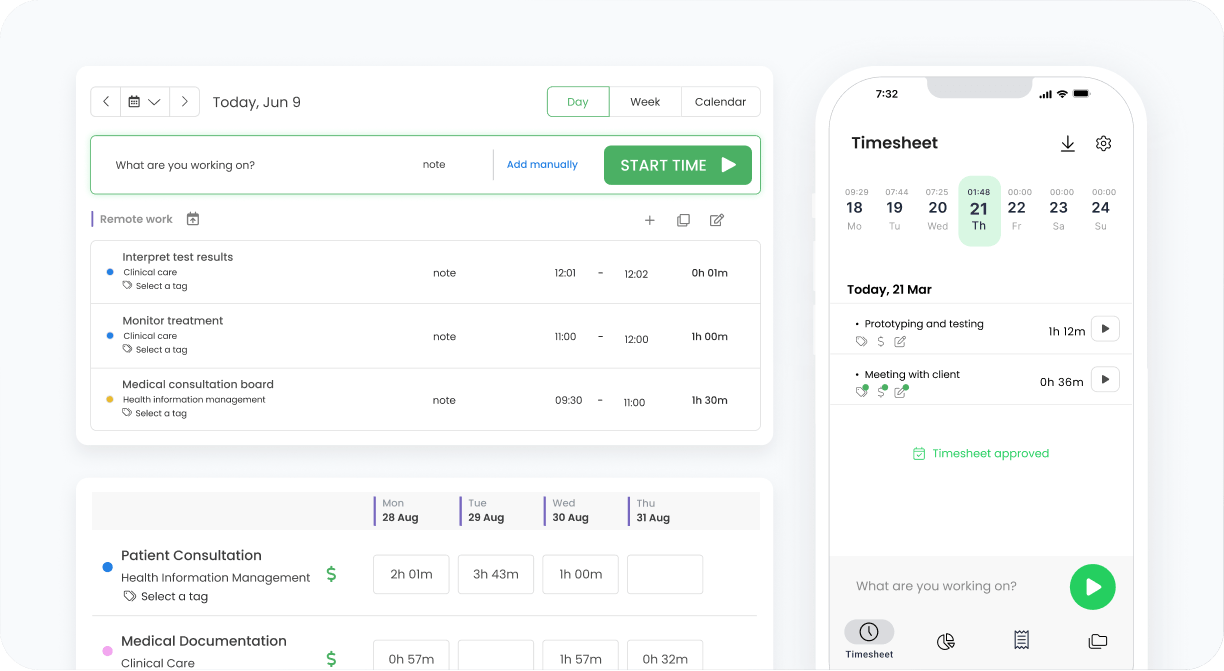
Task: Click the Mon 28 Aug column header
Action: pyautogui.click(x=400, y=511)
